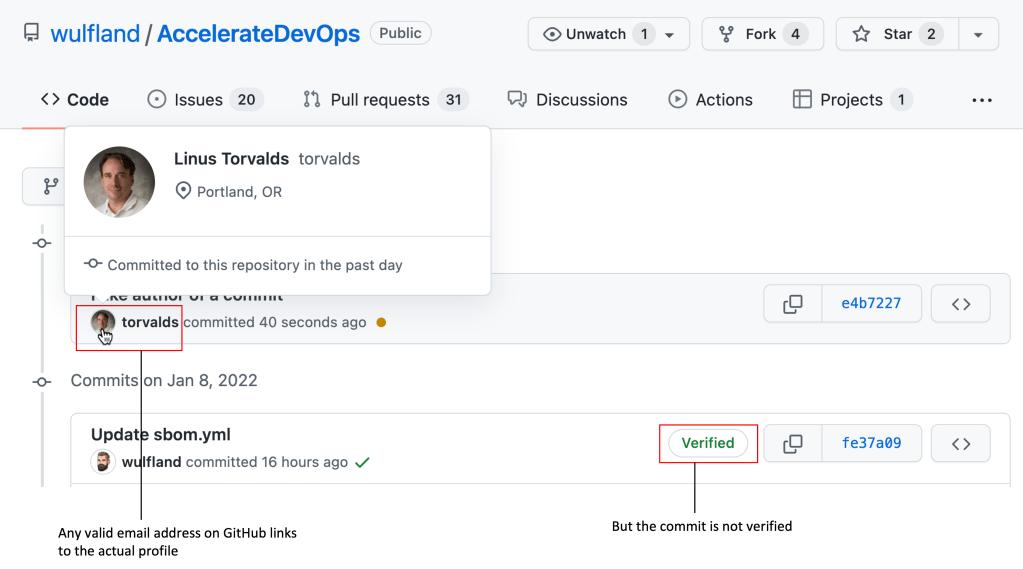Click the torvalds avatar on the commit
Screen dimensions: 1023x569
point(102,322)
